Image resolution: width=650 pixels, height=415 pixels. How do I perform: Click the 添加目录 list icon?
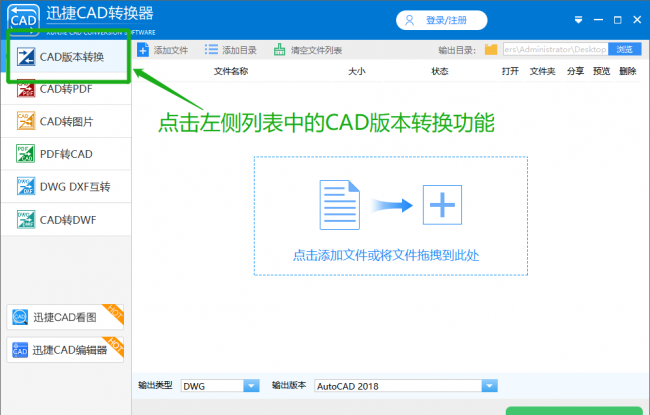coord(211,50)
